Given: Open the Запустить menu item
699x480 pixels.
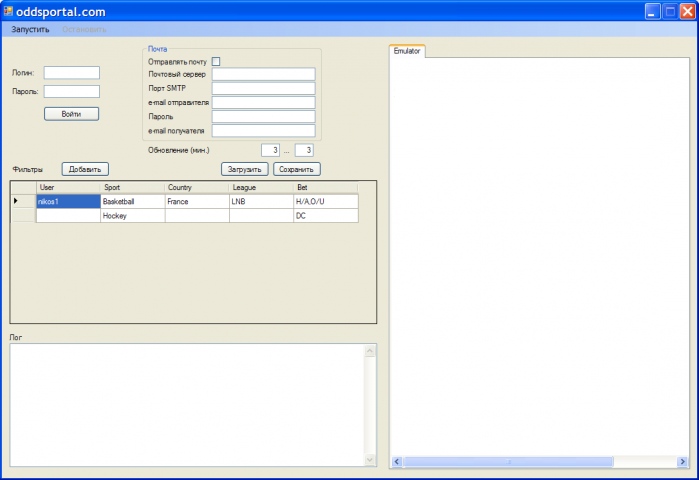Looking at the screenshot, I should tap(30, 29).
